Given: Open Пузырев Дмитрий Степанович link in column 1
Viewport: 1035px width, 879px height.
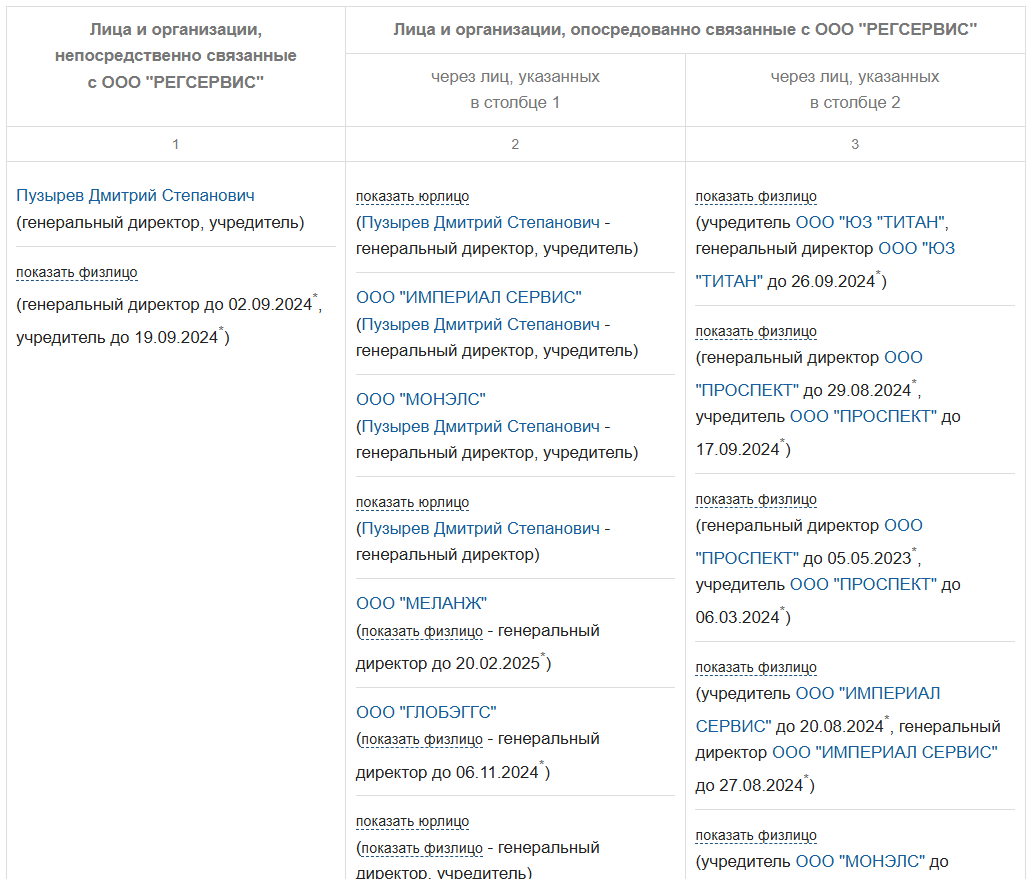Looking at the screenshot, I should pos(136,196).
